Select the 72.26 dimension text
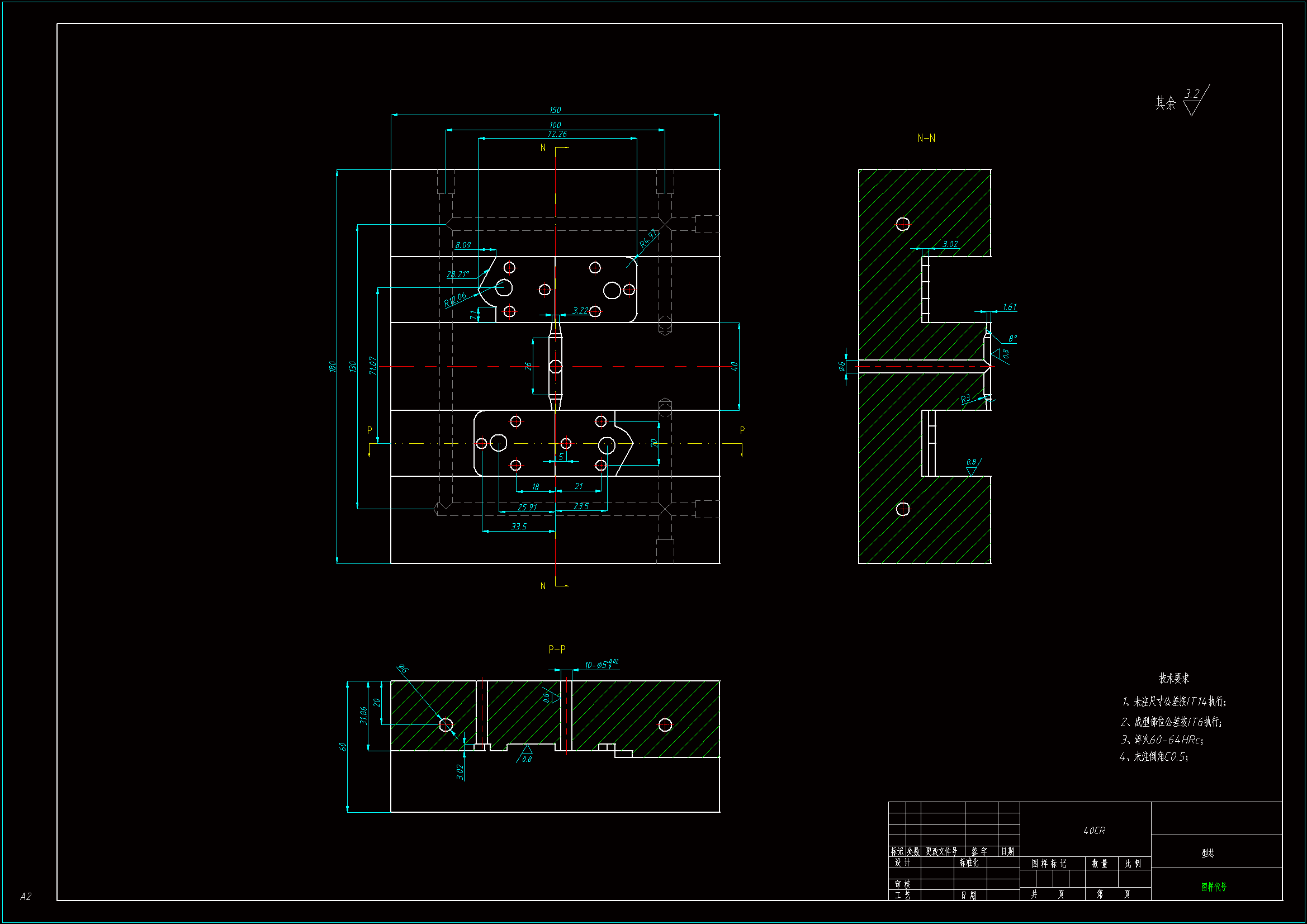This screenshot has width=1307, height=924. [x=557, y=134]
